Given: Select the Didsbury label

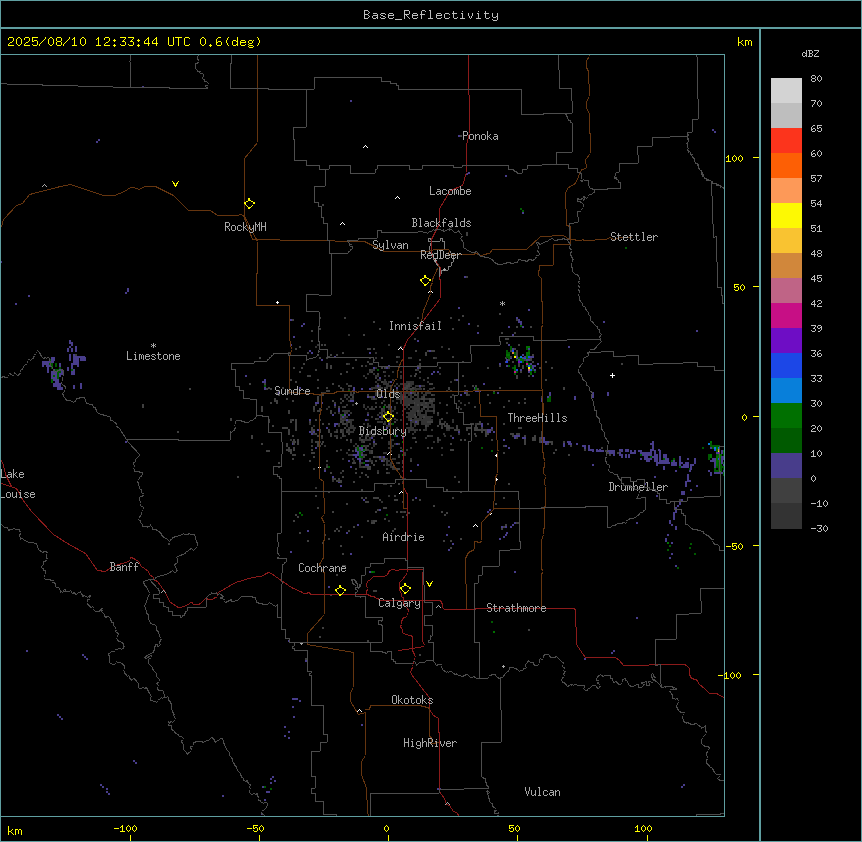Looking at the screenshot, I should tap(383, 431).
